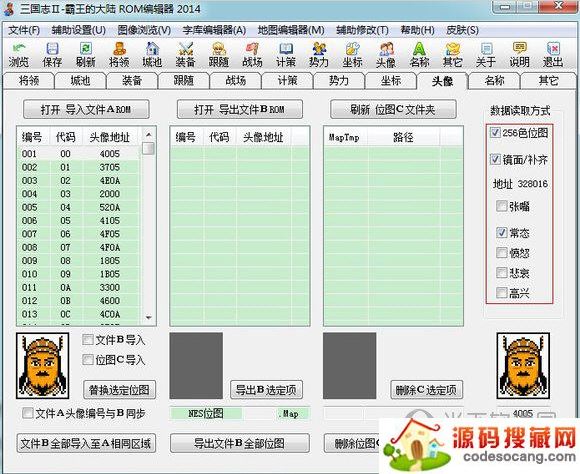Click the 删除C选定项 button
Image resolution: width=580 pixels, height=474 pixels.
tap(426, 390)
